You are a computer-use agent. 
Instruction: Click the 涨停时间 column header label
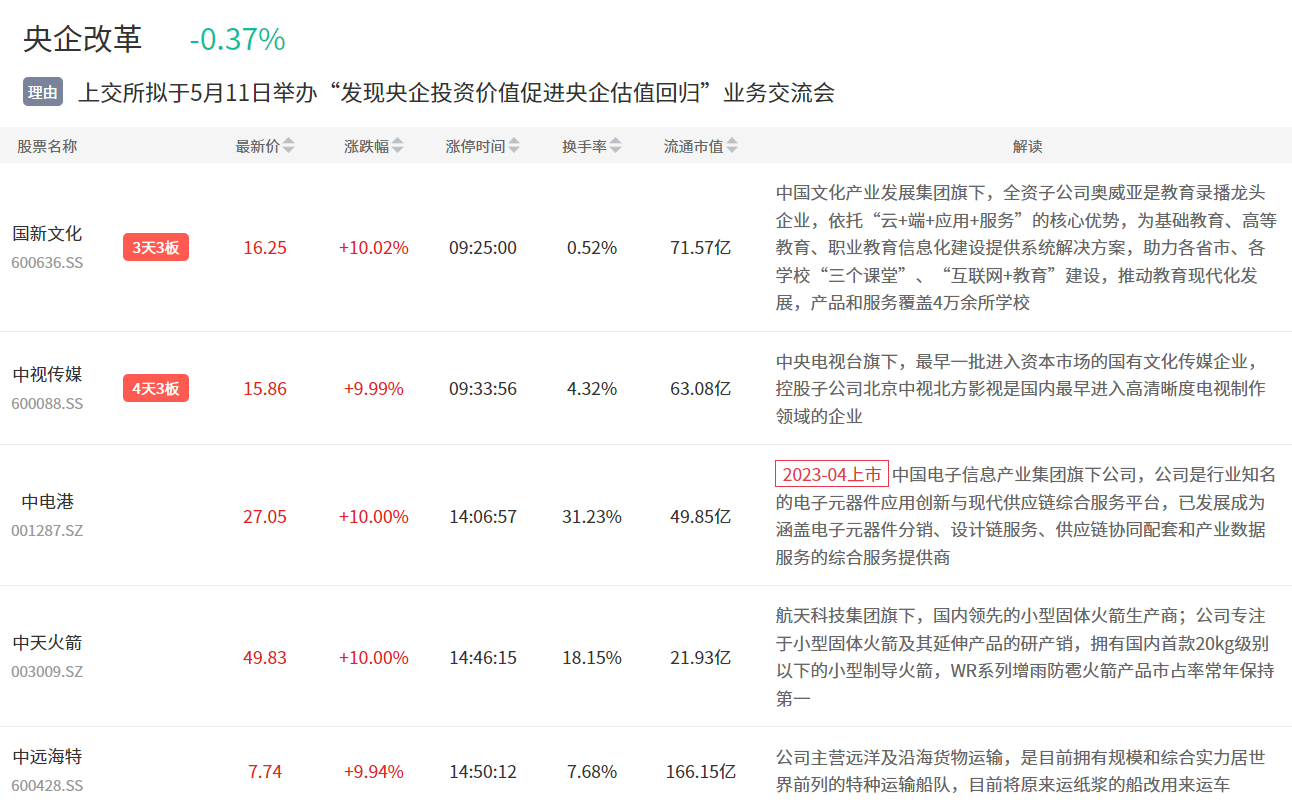click(x=475, y=146)
